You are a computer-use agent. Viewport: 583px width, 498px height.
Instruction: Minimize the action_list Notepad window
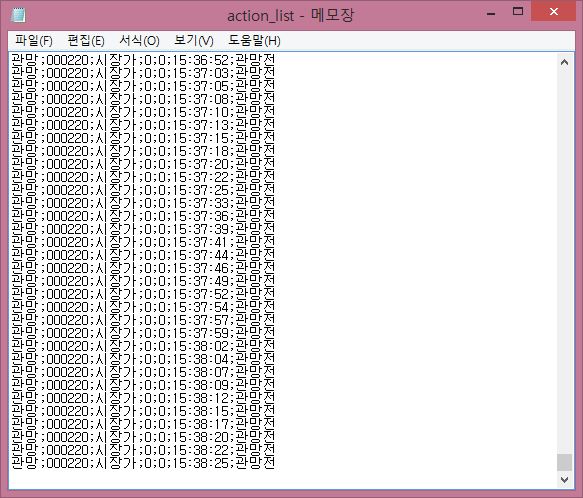click(x=491, y=13)
